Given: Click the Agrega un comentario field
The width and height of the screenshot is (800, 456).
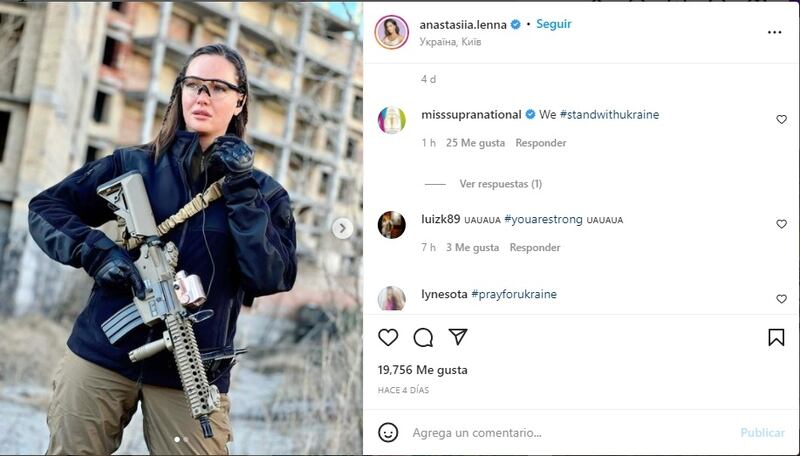Looking at the screenshot, I should coord(571,433).
